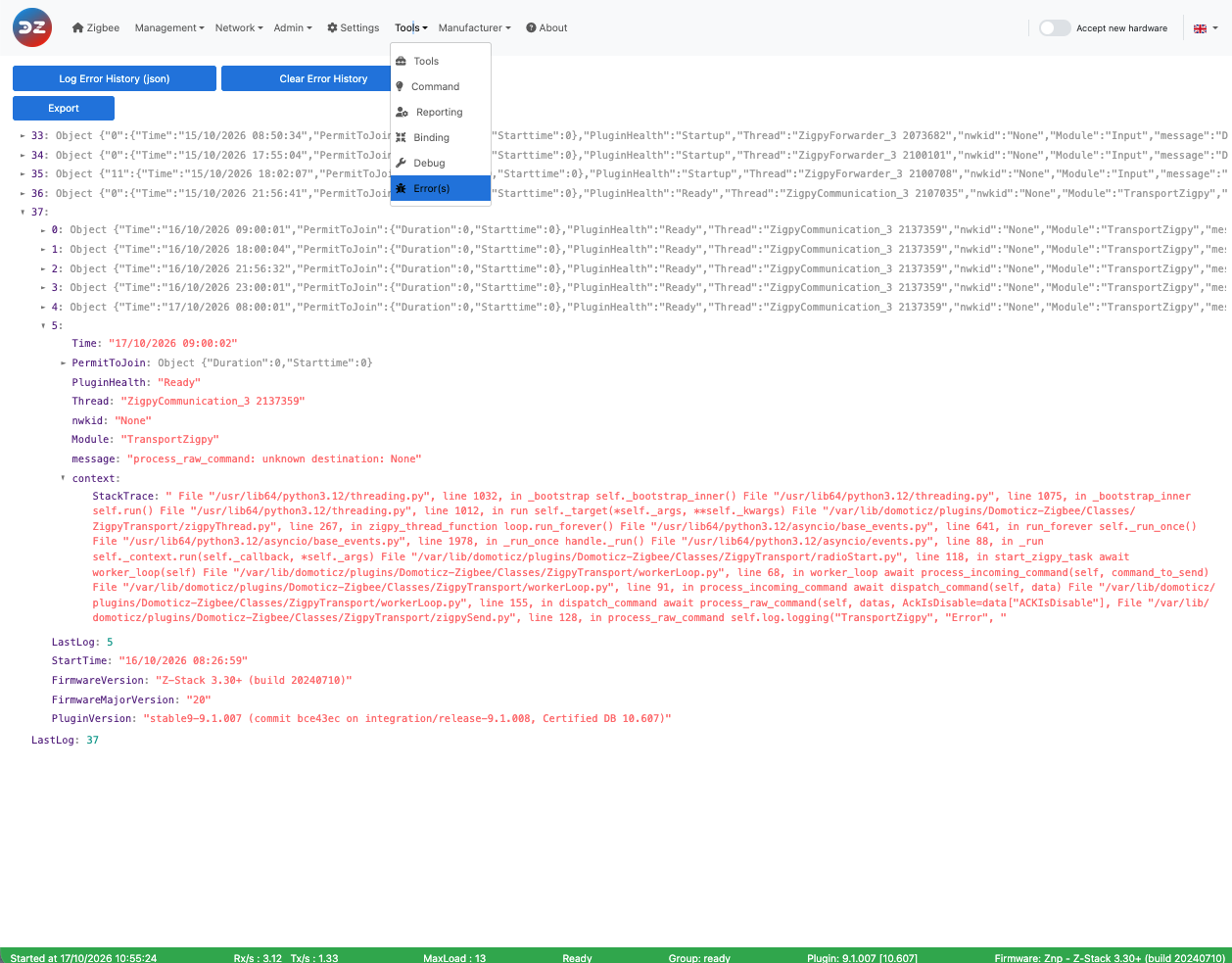Click the Zigbee house icon
The image size is (1232, 963).
pos(78,27)
